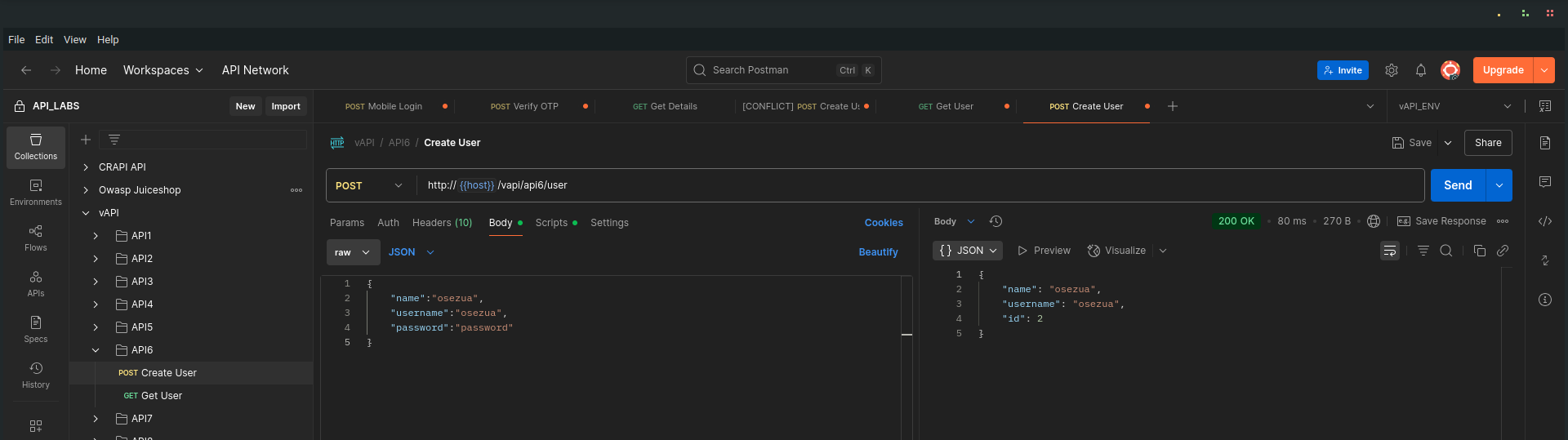The image size is (1568, 440).
Task: Open the Environments sidebar panel
Action: 36,193
